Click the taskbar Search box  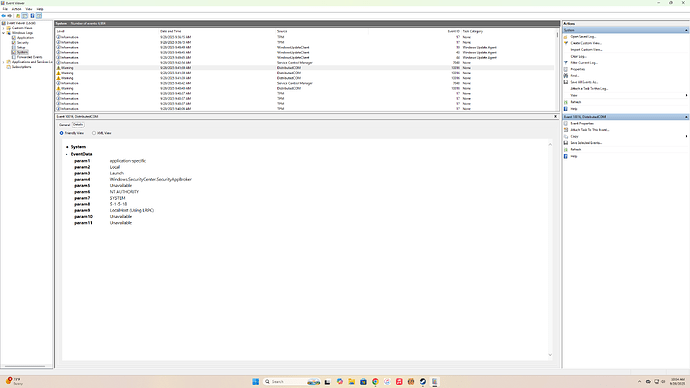291,381
